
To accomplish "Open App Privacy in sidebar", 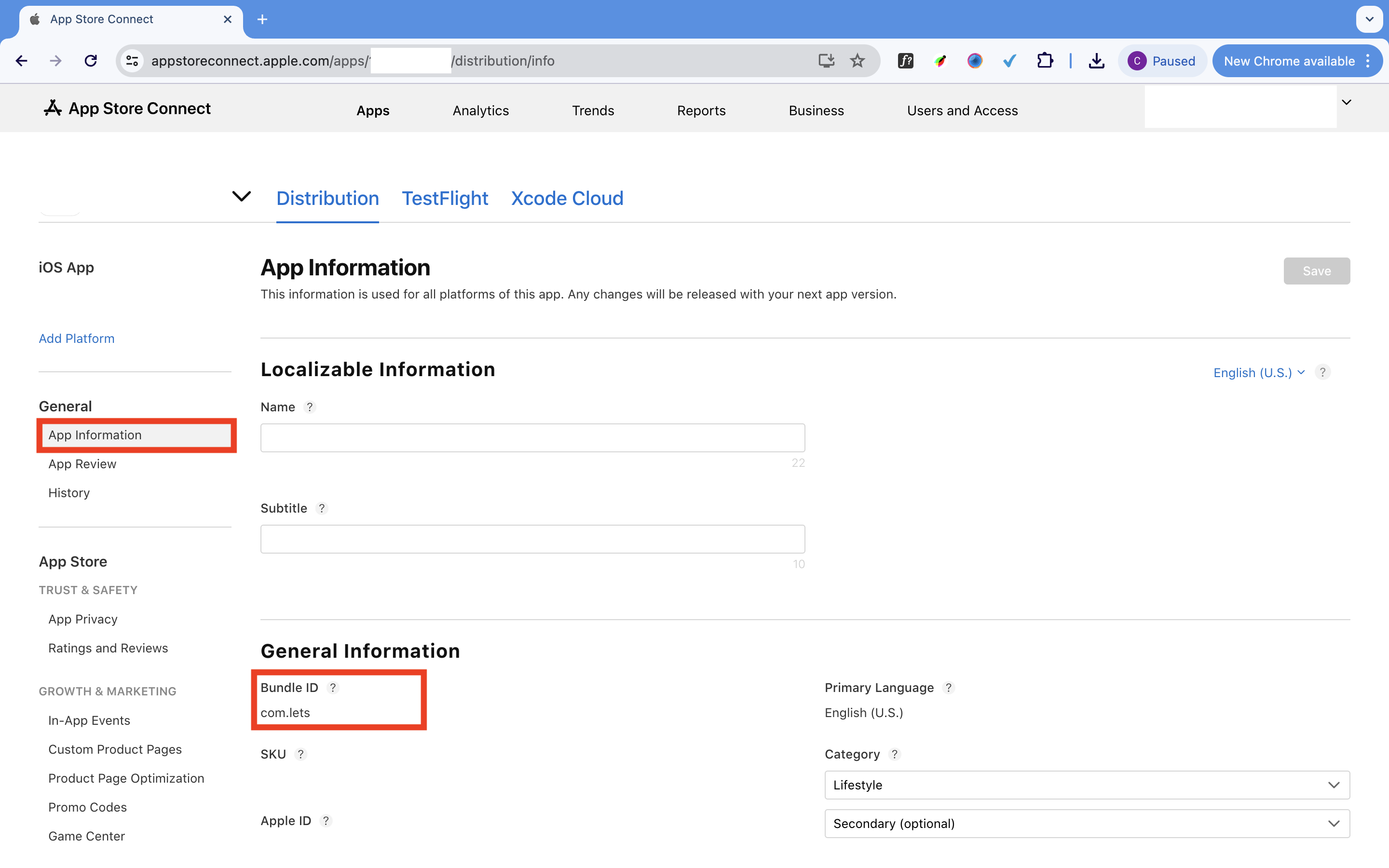I will pos(82,620).
